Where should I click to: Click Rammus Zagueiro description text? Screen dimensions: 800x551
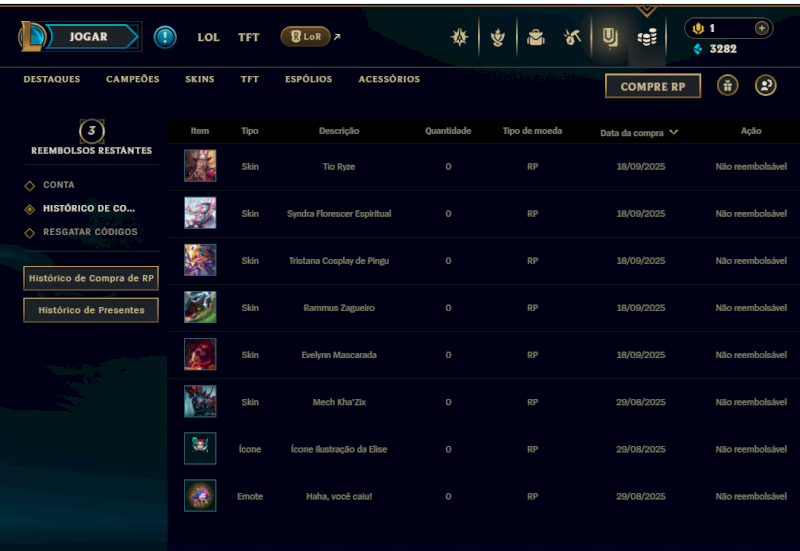339,308
